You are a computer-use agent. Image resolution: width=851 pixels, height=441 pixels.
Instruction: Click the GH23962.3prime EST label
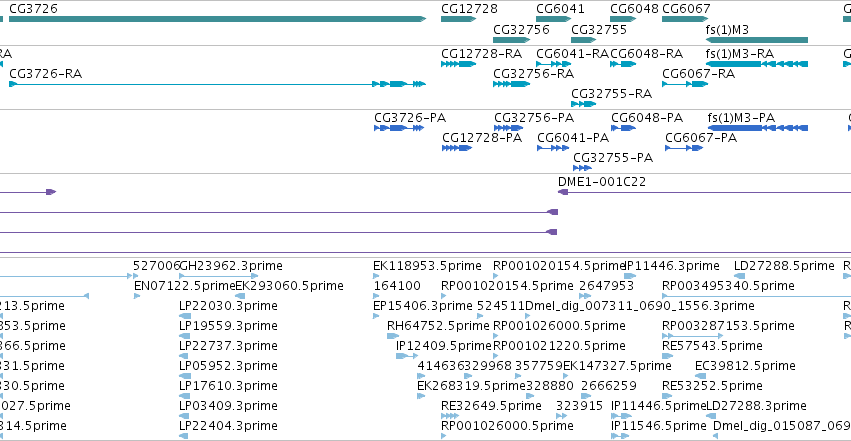[x=231, y=266]
